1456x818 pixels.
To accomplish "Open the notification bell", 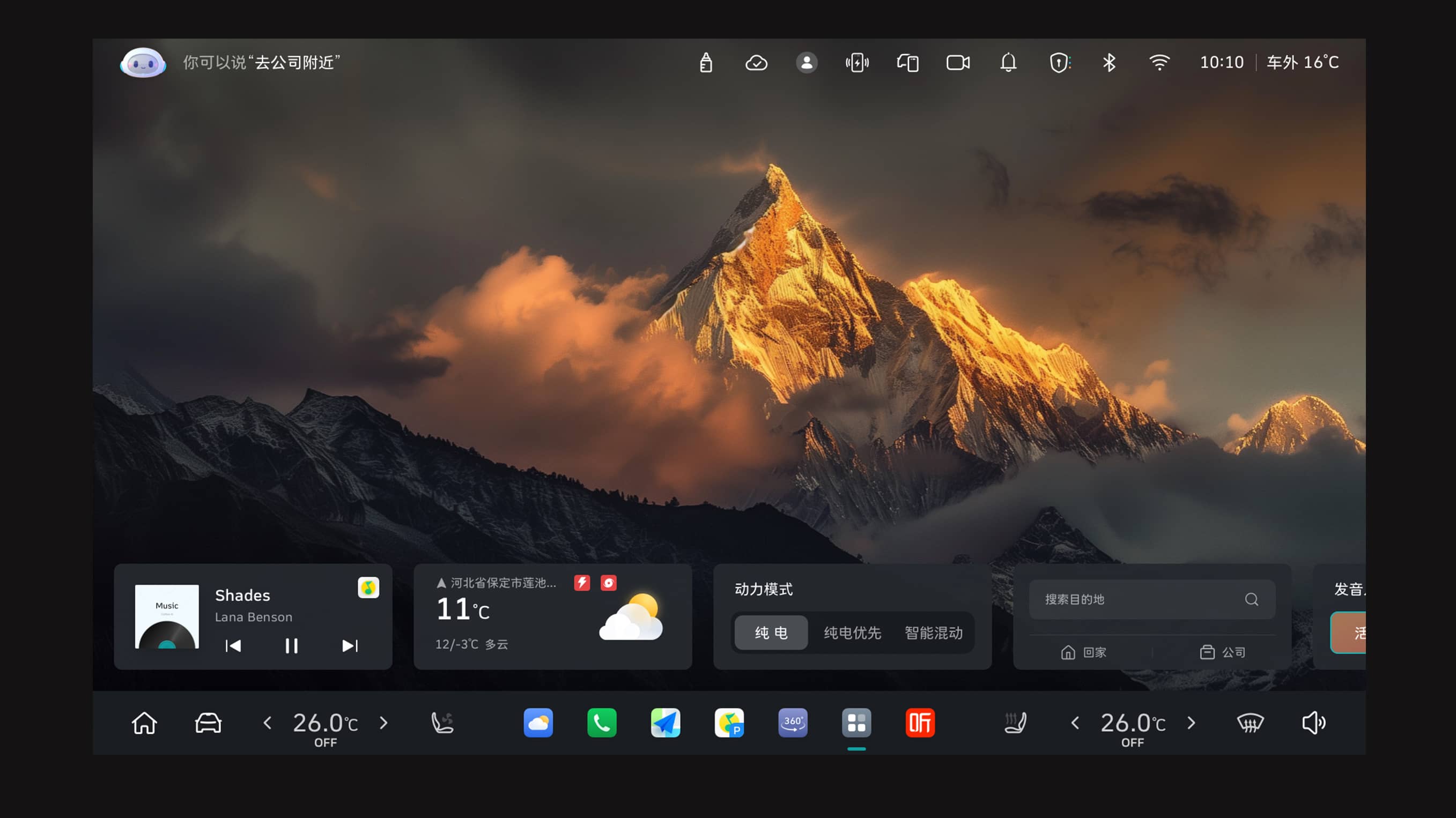I will 1008,62.
